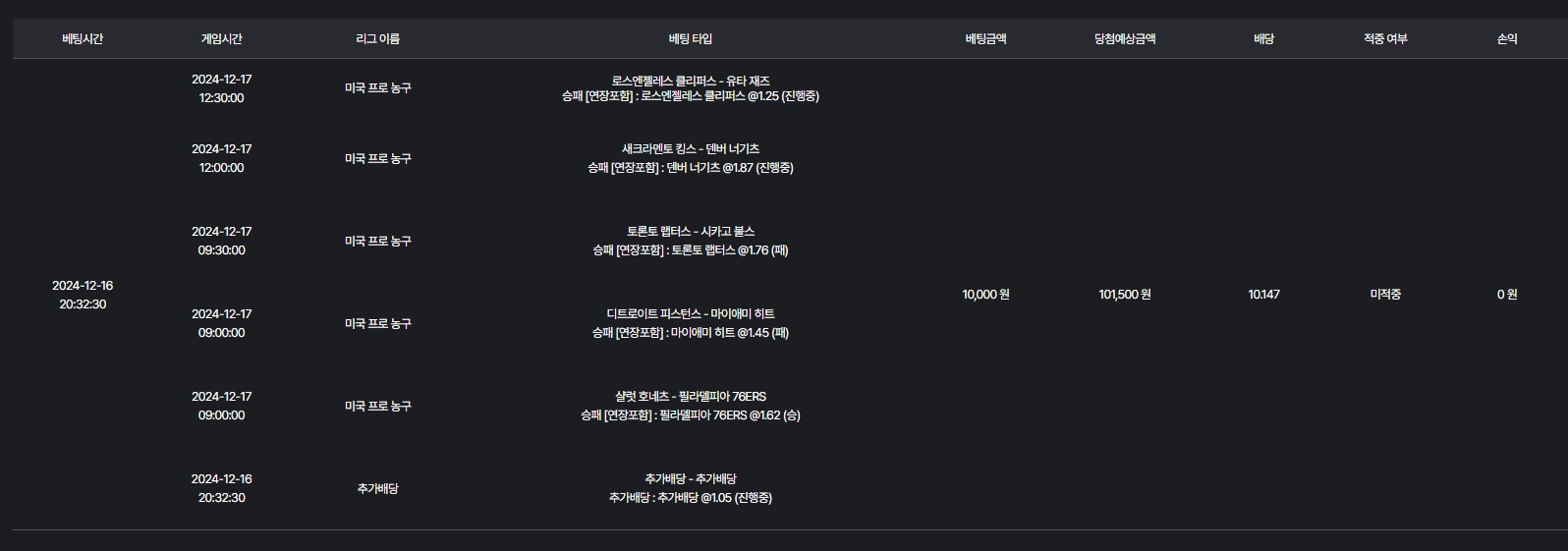The width and height of the screenshot is (1568, 551).
Task: Click the 2024-12-16 20:32:30 betting time cell
Action: coord(83,295)
